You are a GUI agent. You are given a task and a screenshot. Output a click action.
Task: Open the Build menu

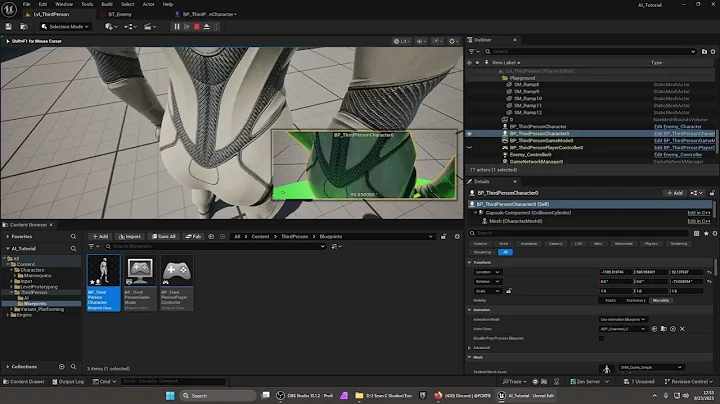(107, 4)
